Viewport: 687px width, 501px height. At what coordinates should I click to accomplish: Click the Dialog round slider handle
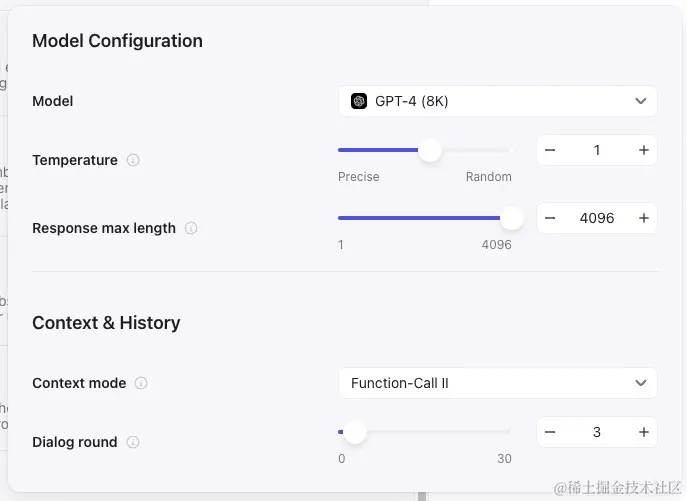(x=355, y=432)
